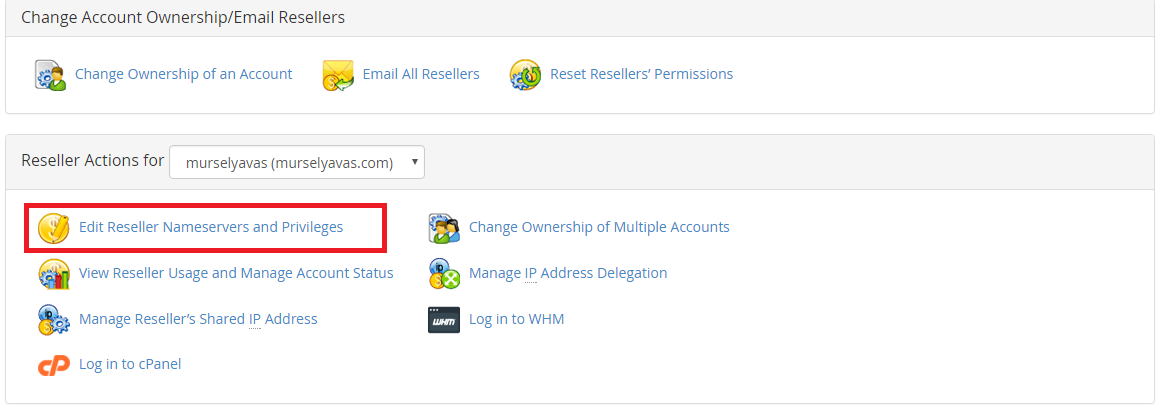
Task: Click the Reset Resellers' Permissions icon
Action: point(526,75)
